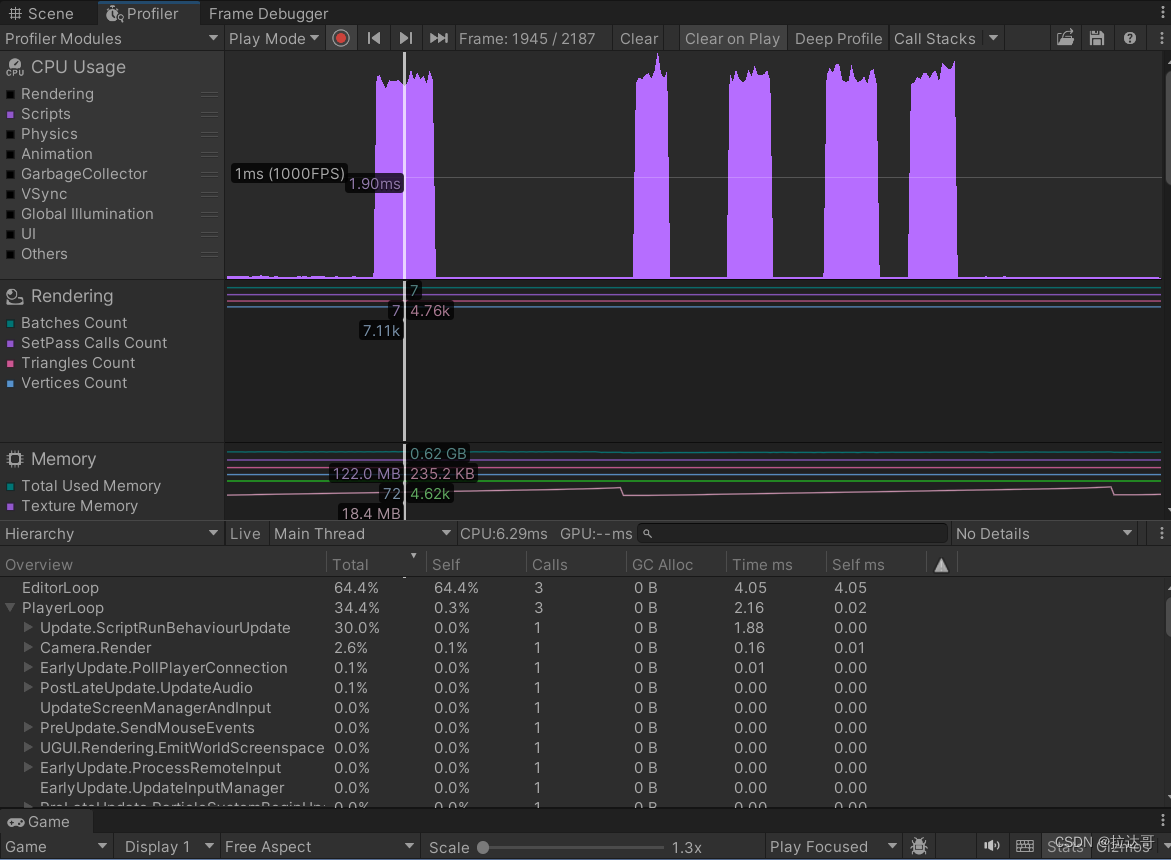Image resolution: width=1171 pixels, height=860 pixels.
Task: Jump to current frame in Profiler
Action: 438,38
